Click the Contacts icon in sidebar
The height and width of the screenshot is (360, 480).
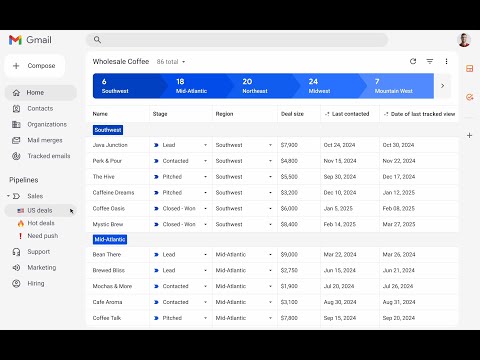point(16,109)
